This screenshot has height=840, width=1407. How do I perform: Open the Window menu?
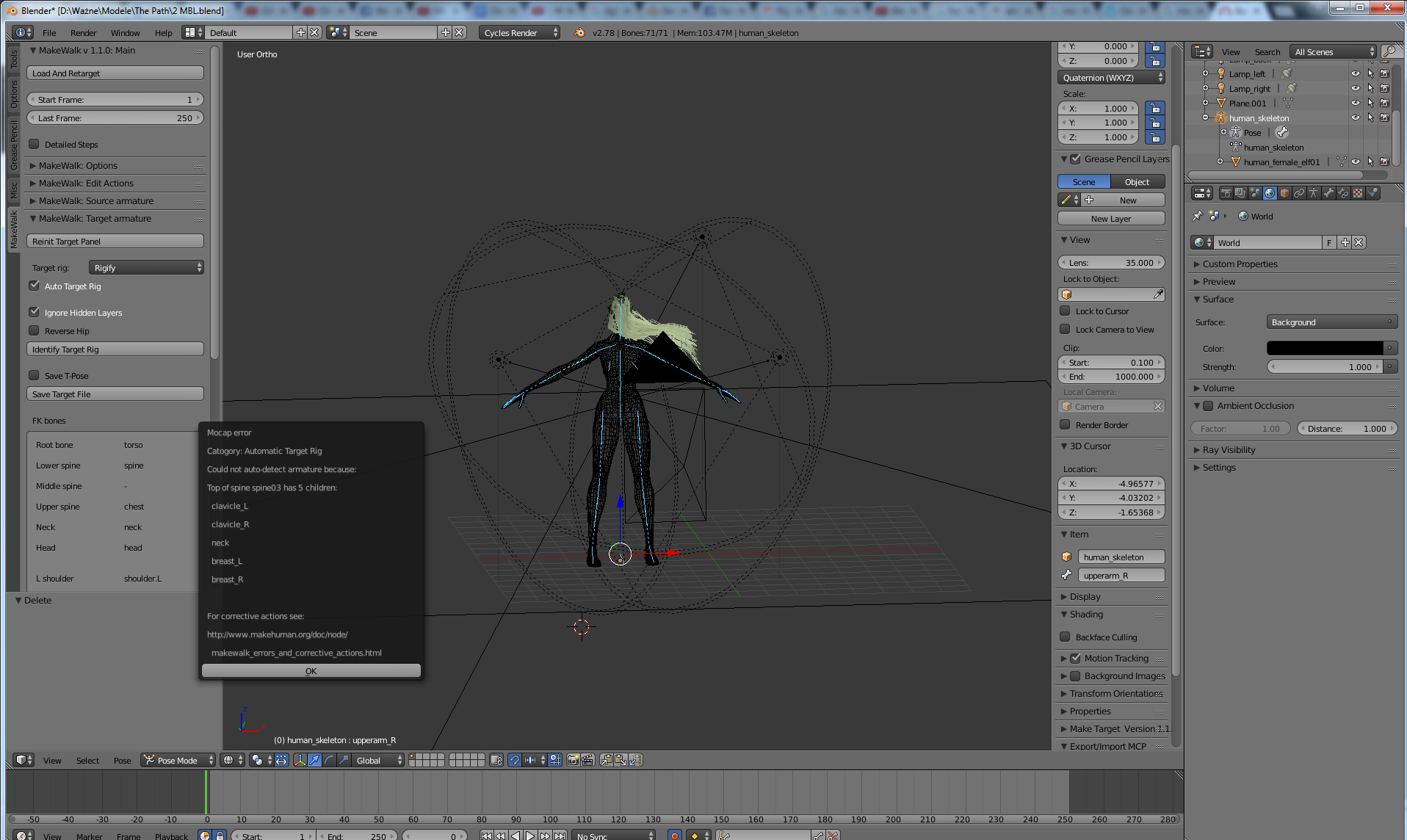click(125, 32)
